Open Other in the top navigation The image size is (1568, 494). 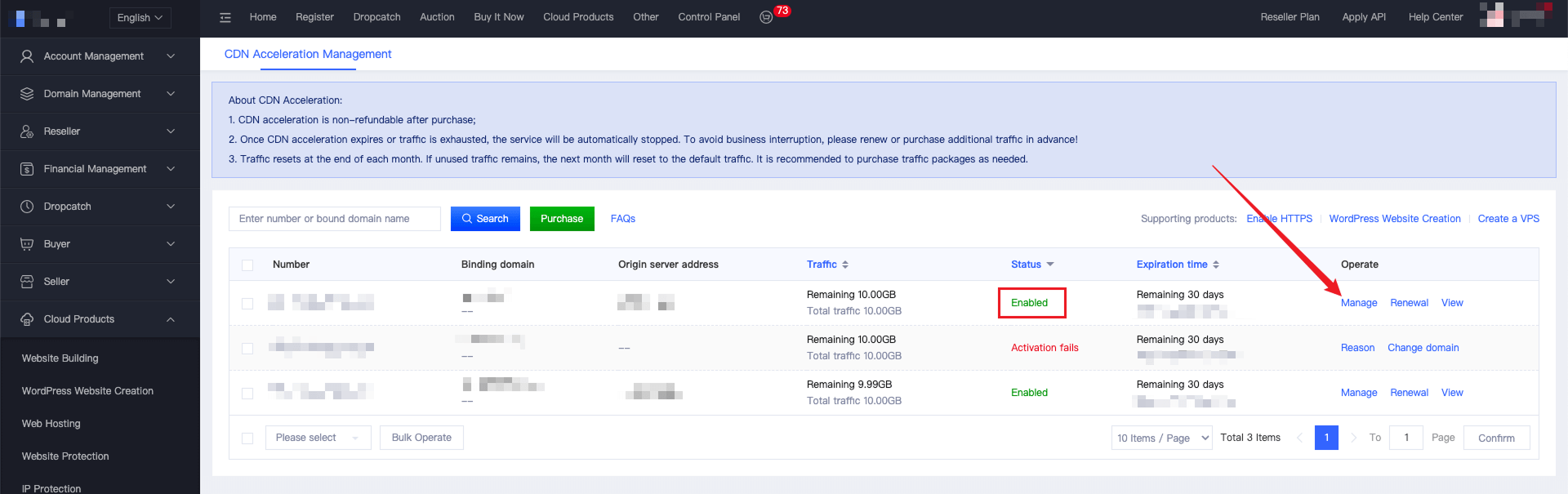tap(646, 17)
